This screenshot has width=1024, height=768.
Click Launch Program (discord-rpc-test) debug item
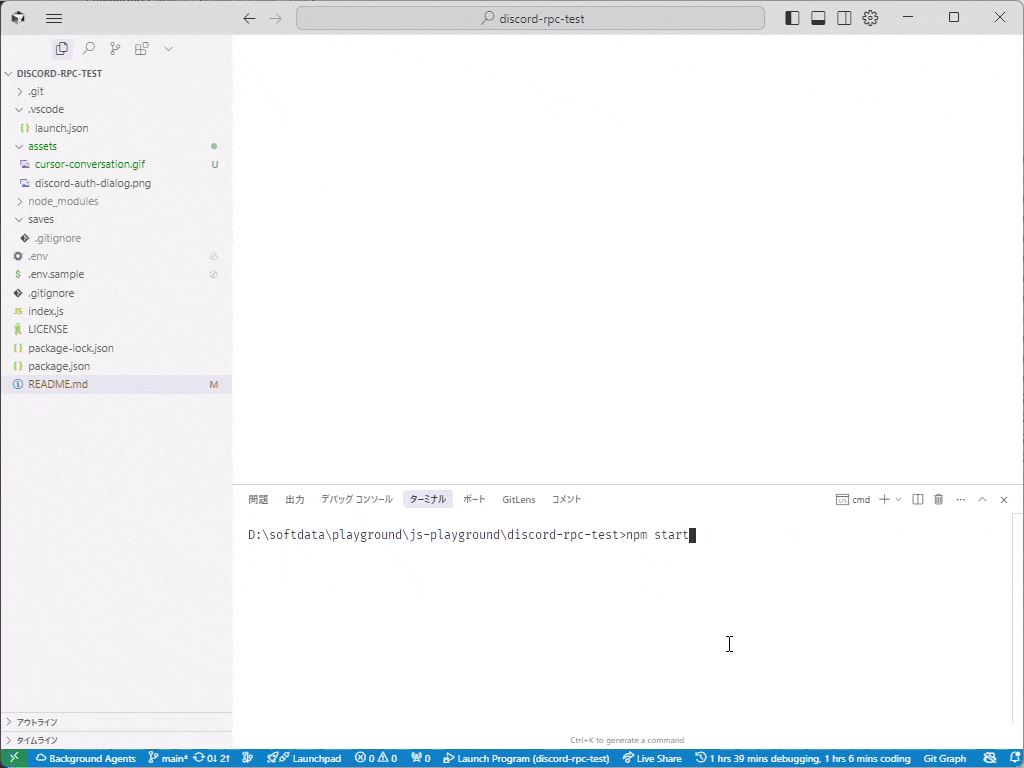pos(526,758)
